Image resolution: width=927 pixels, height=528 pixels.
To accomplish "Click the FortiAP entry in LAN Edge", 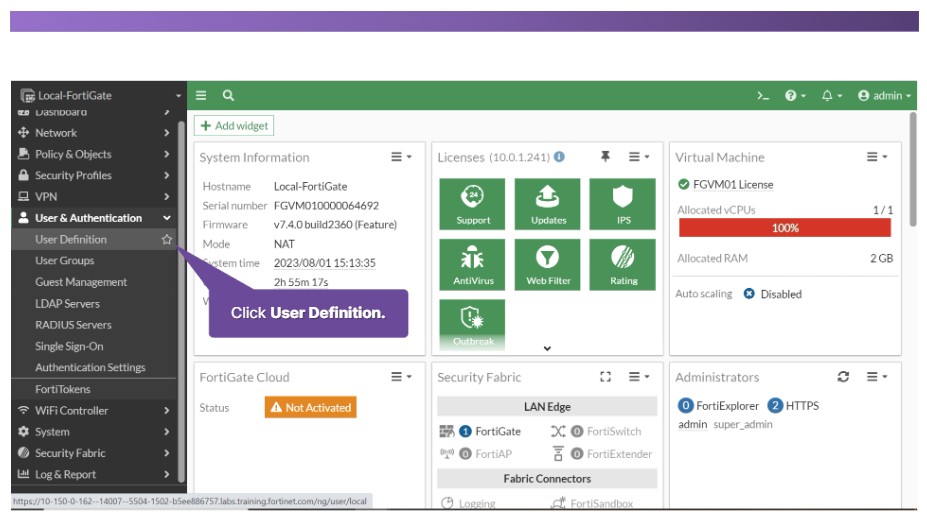I will coord(485,454).
